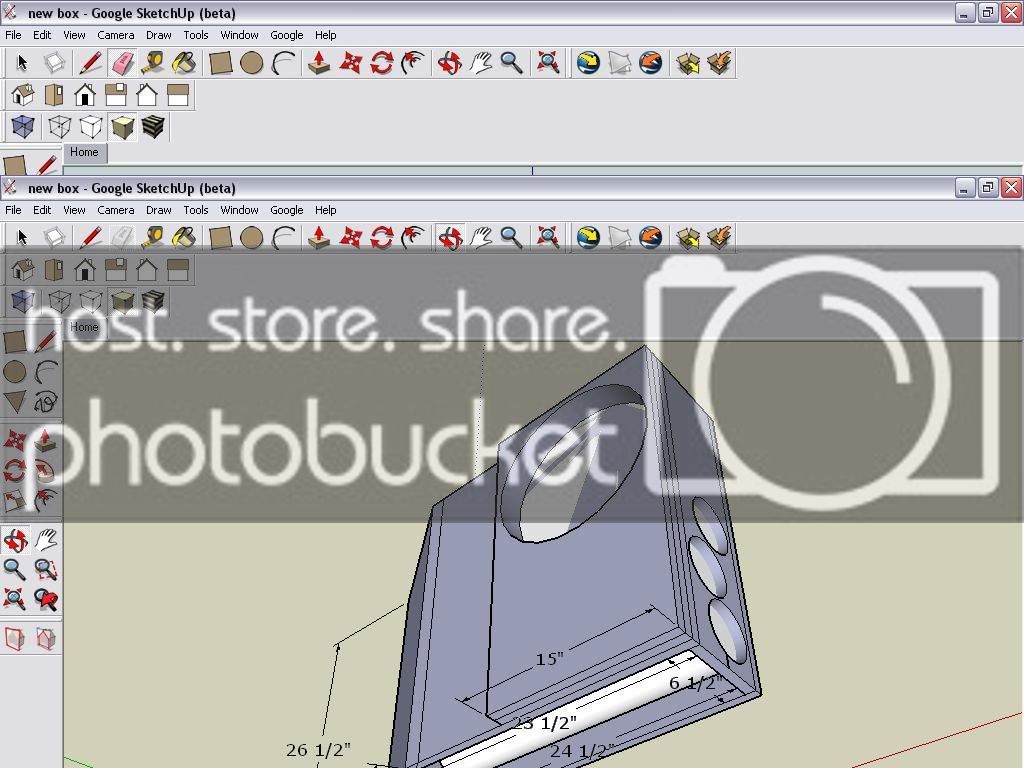Activate the Zoom Extents icon in upper window

548,63
